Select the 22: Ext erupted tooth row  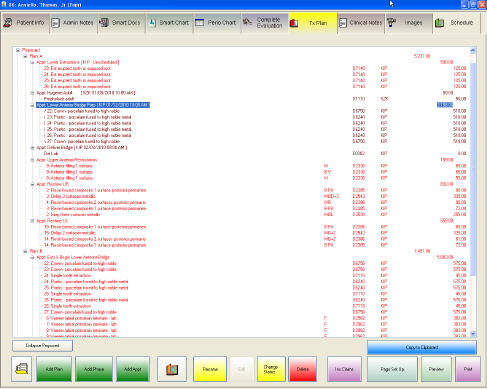click(77, 68)
